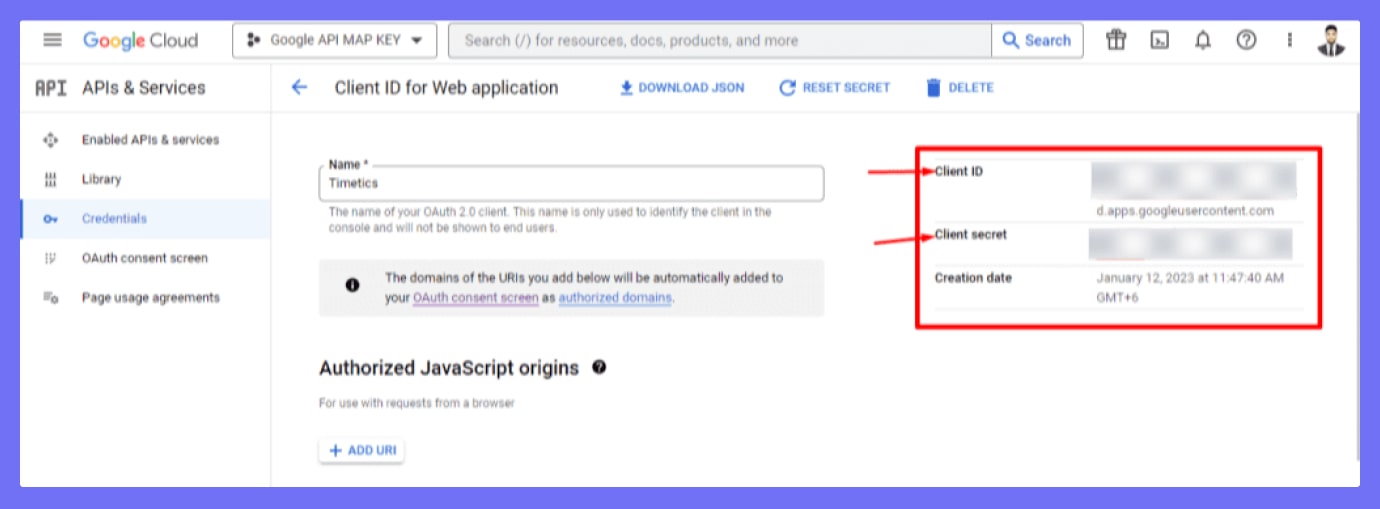
Task: Click the Google Cloud logo
Action: 141,40
